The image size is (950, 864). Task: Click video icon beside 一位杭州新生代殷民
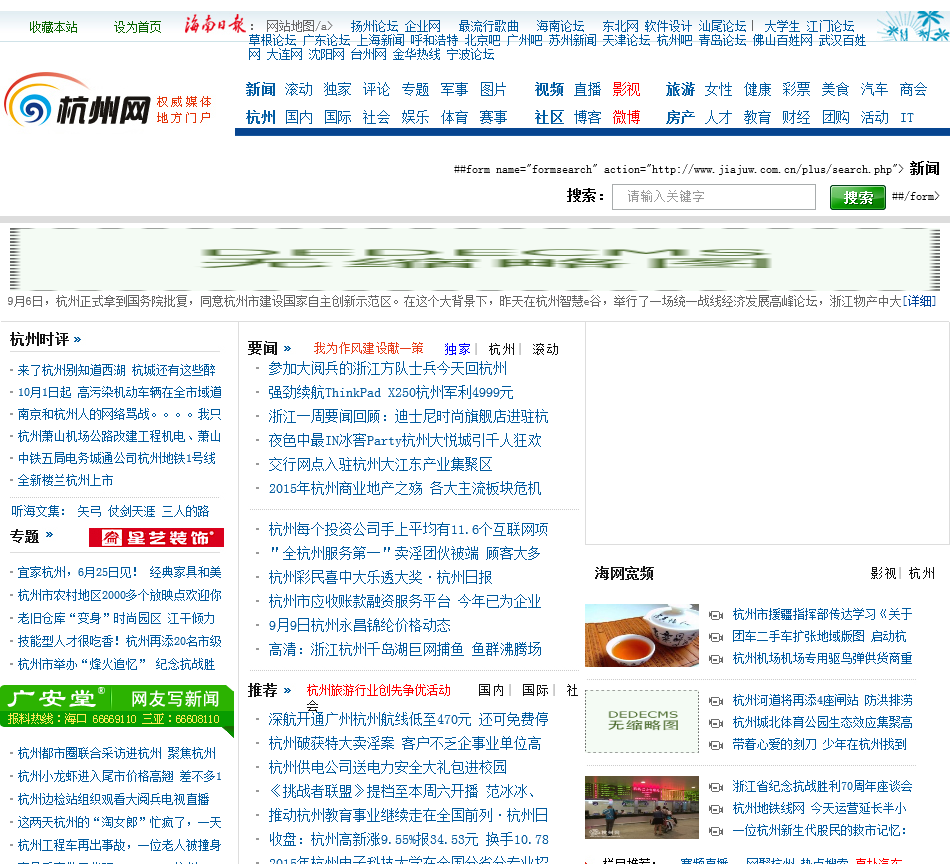coord(716,831)
